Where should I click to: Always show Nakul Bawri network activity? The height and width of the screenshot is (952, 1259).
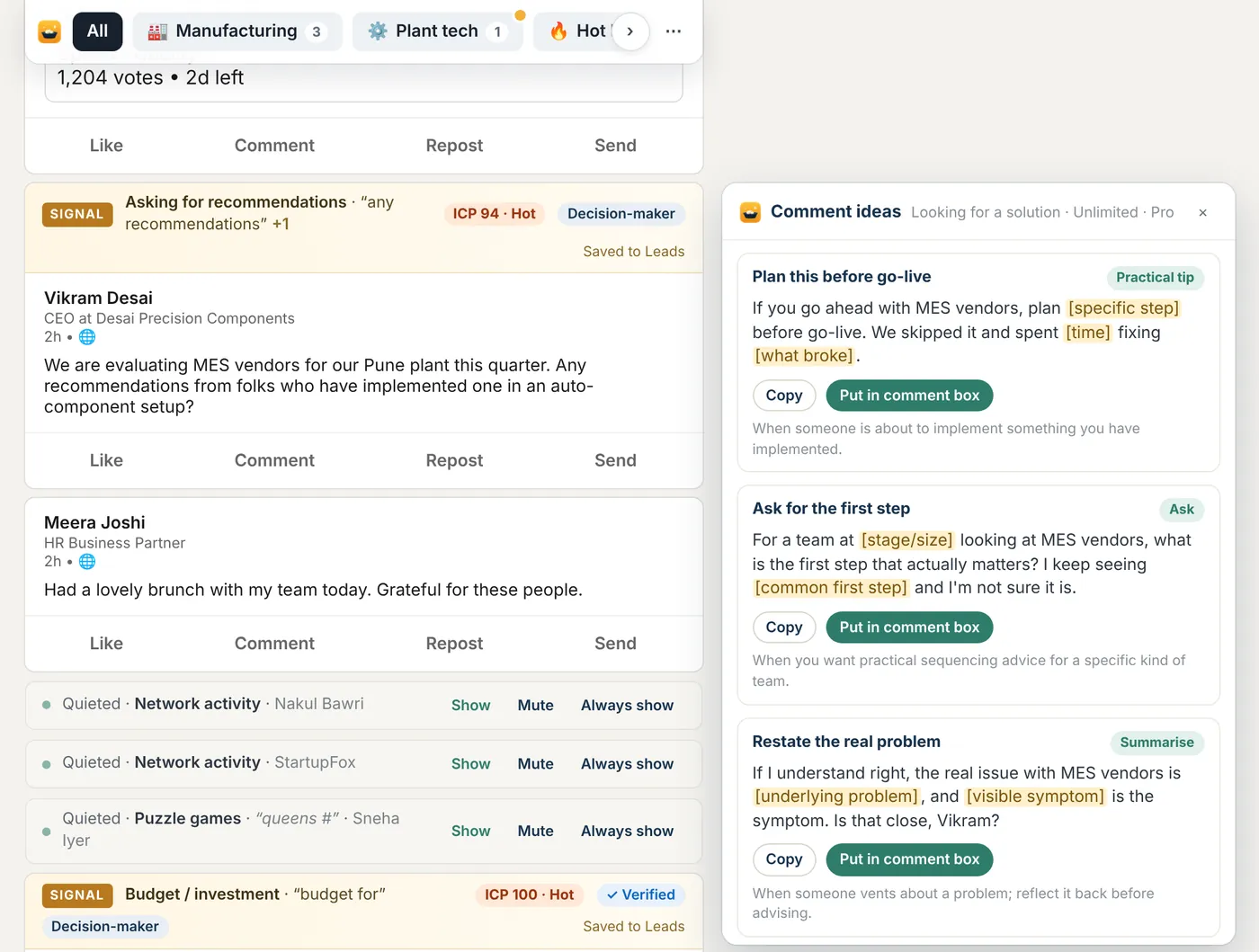(x=627, y=706)
